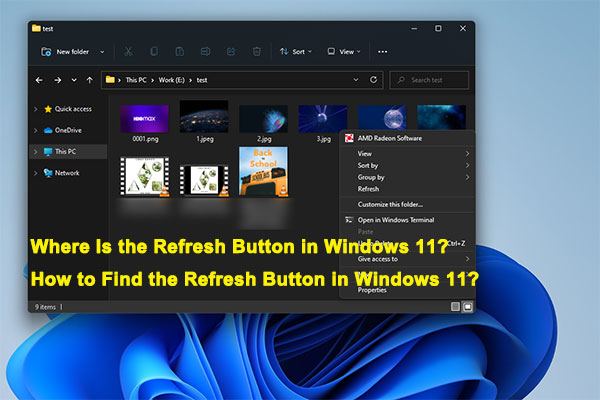Select the larger video filmstrip thumbnail
The height and width of the screenshot is (400, 600).
tap(145, 176)
